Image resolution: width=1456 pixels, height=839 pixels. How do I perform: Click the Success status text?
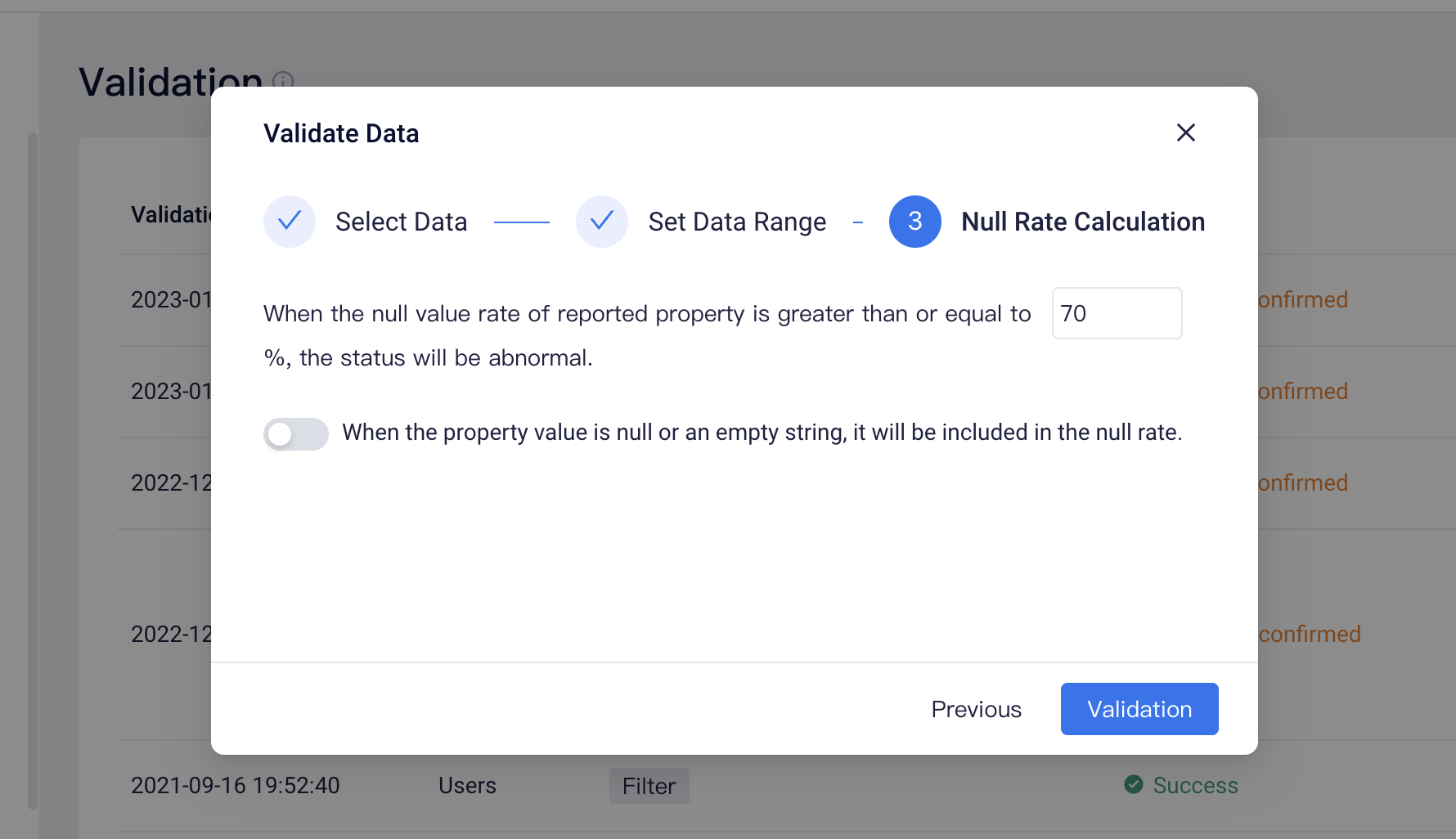(1195, 785)
